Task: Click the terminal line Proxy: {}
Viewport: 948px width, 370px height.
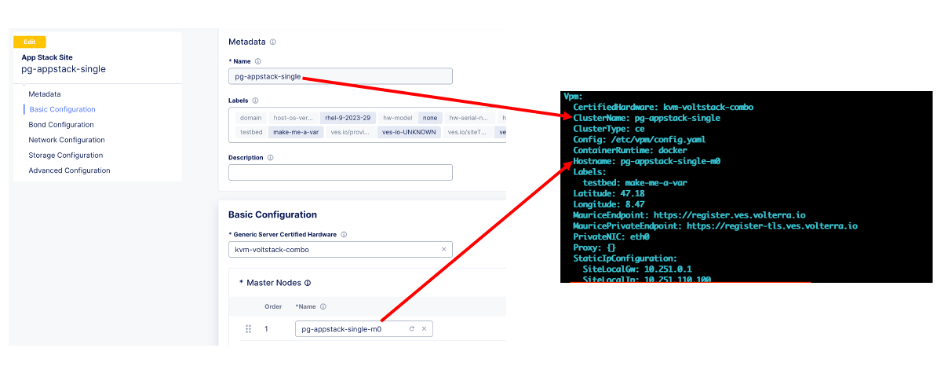Action: click(x=595, y=248)
